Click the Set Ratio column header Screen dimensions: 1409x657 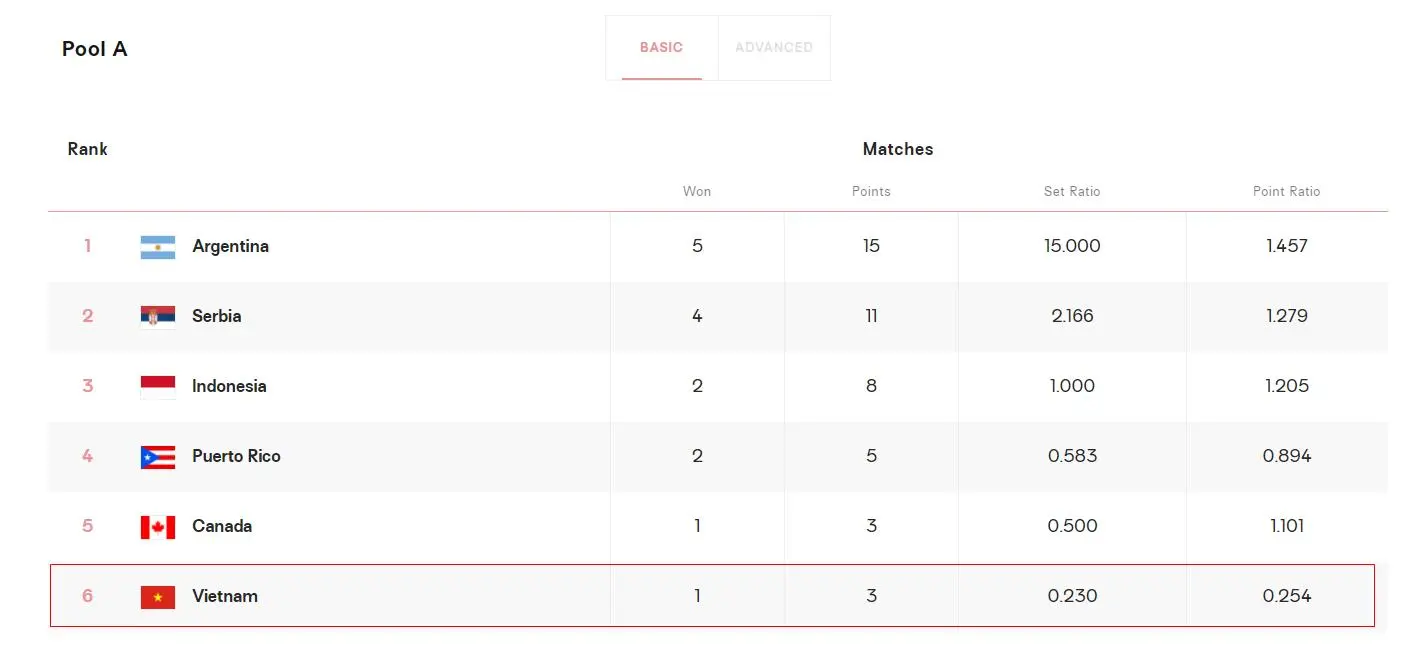point(1072,191)
